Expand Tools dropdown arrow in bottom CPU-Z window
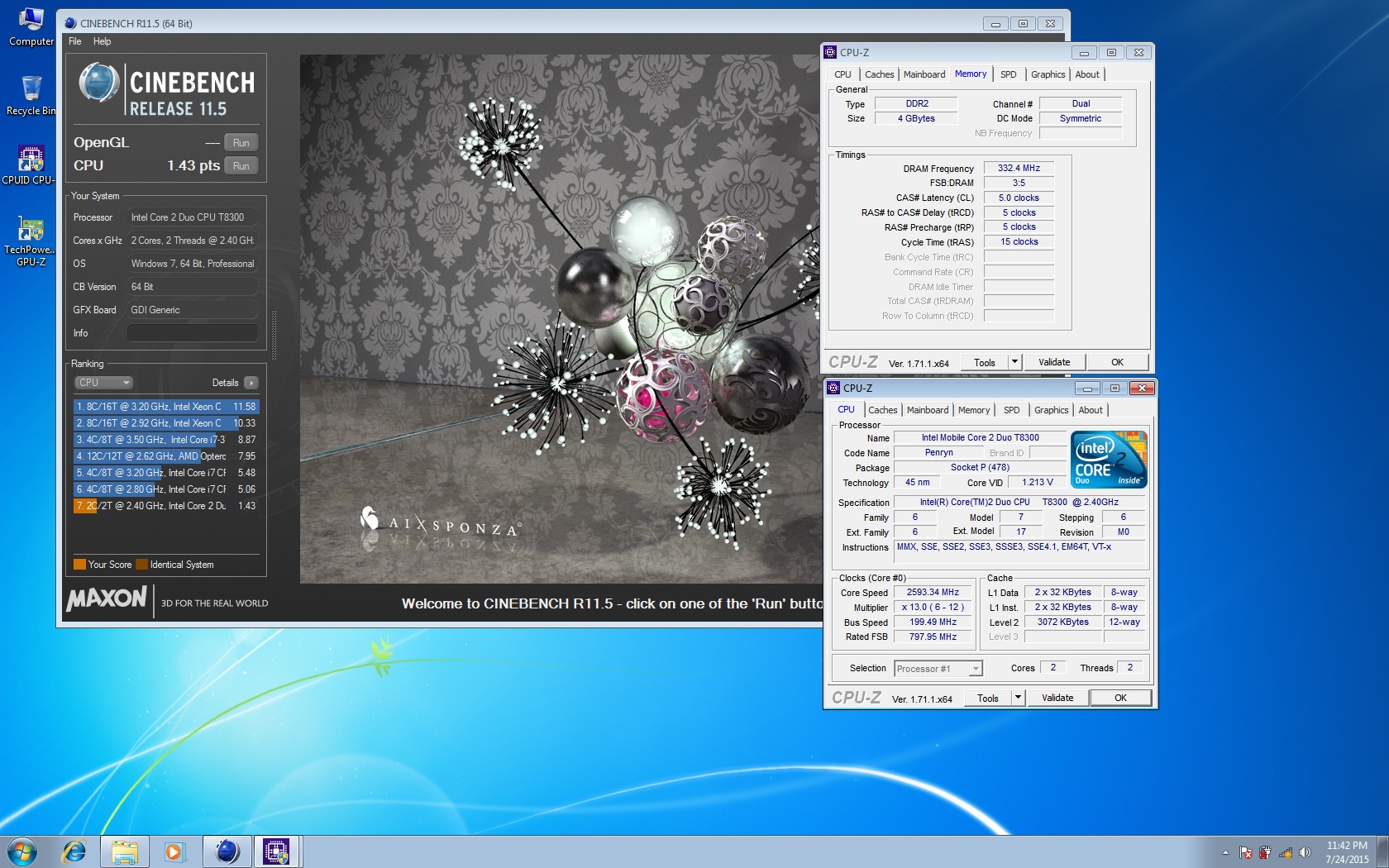 pos(1019,698)
